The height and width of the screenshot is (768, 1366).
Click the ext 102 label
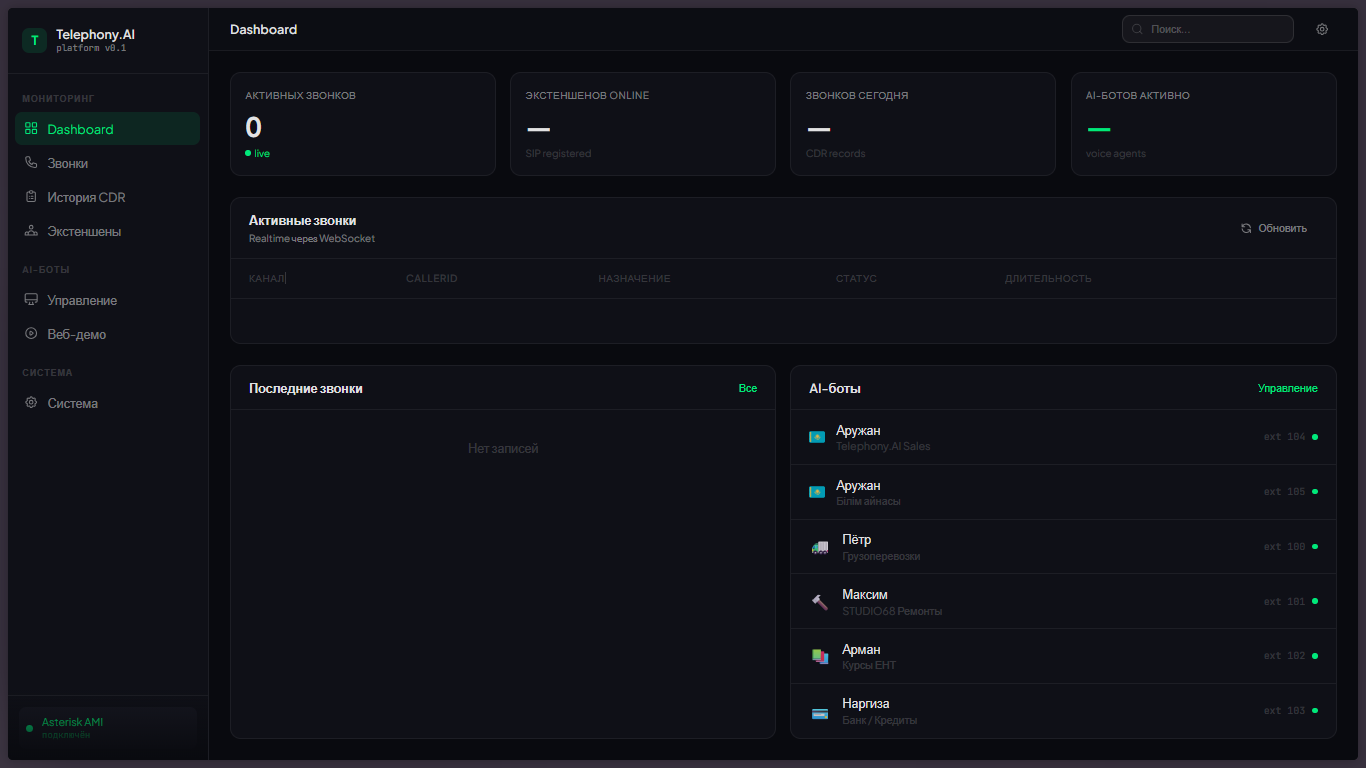pos(1285,656)
